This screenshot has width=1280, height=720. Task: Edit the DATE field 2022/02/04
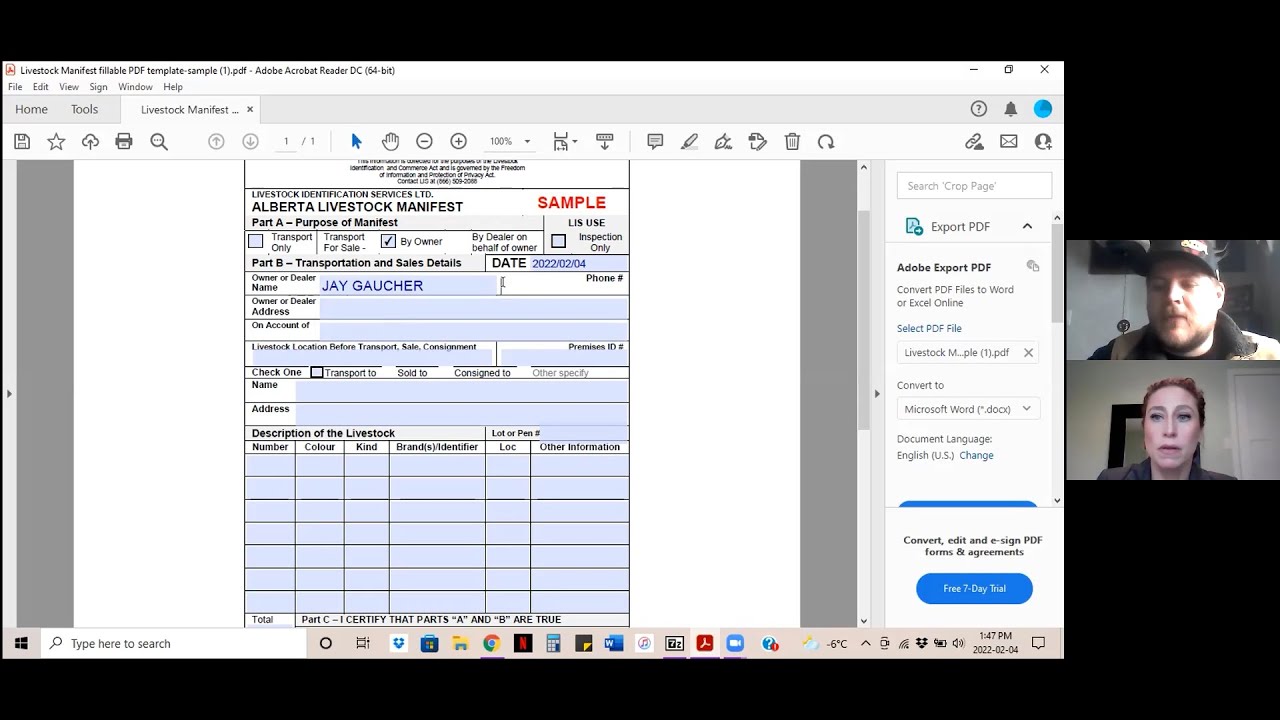578,263
